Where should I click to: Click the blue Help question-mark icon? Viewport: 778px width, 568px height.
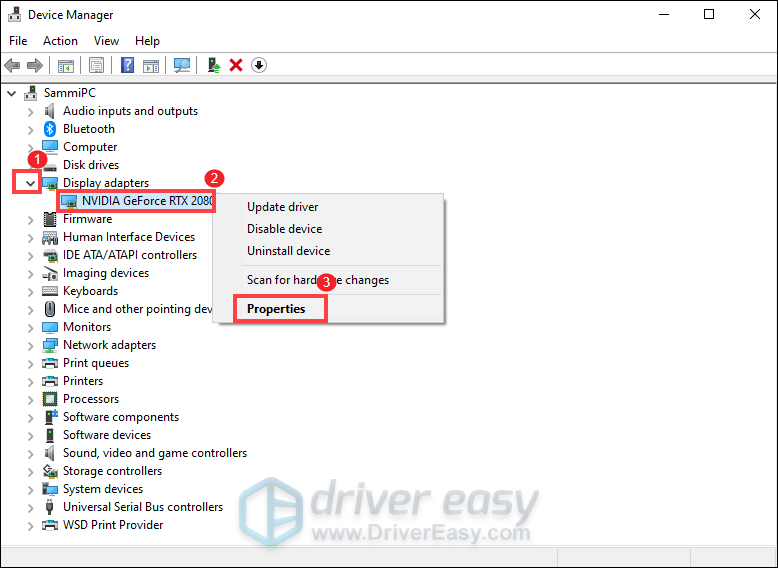[128, 65]
